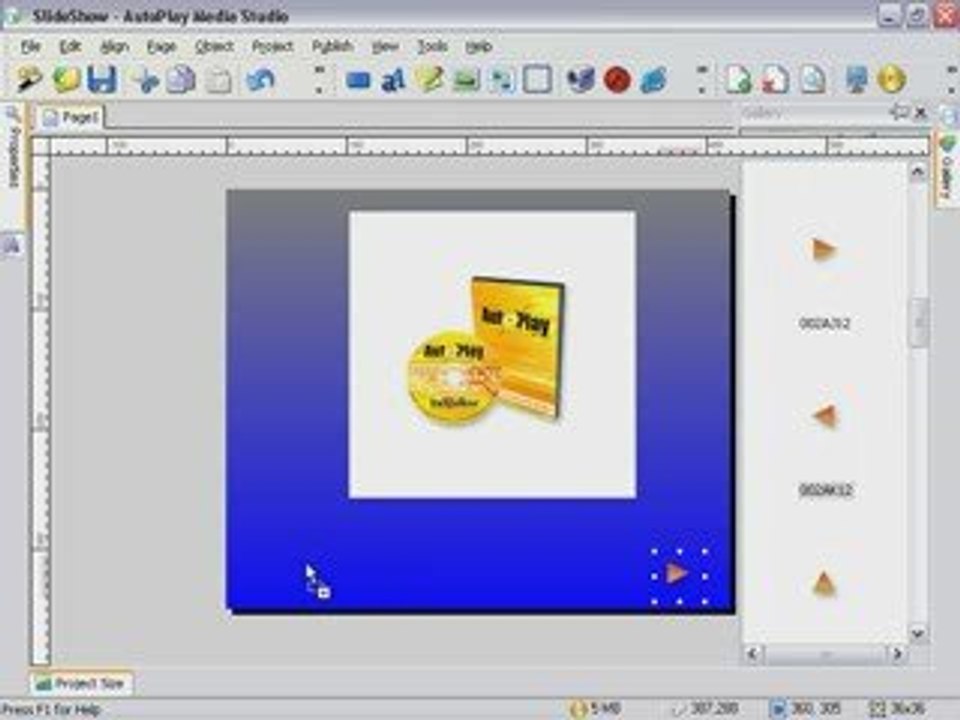This screenshot has height=720, width=960.
Task: Click the page magnifier toolbar icon
Action: (813, 80)
